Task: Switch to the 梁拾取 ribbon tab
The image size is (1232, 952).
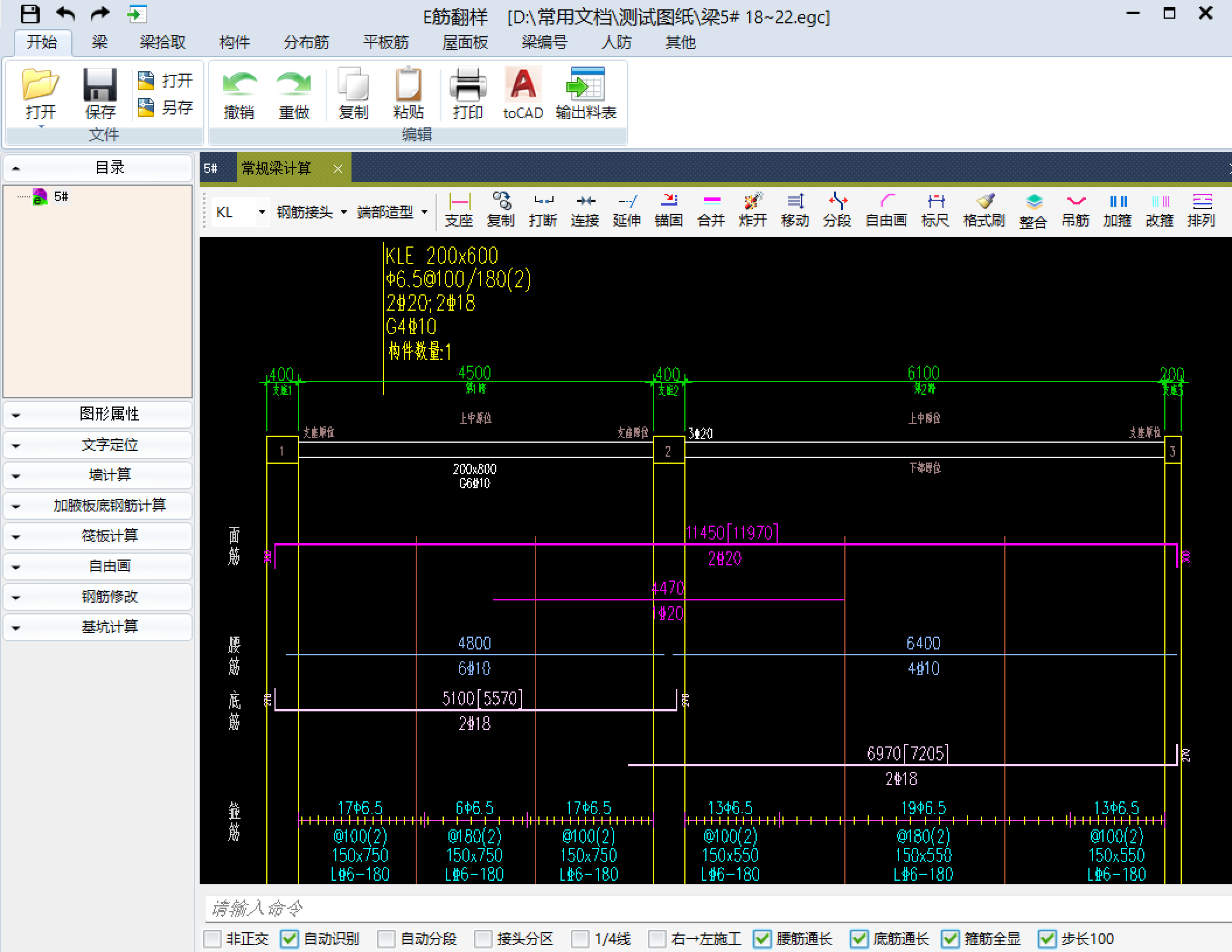Action: coord(162,43)
